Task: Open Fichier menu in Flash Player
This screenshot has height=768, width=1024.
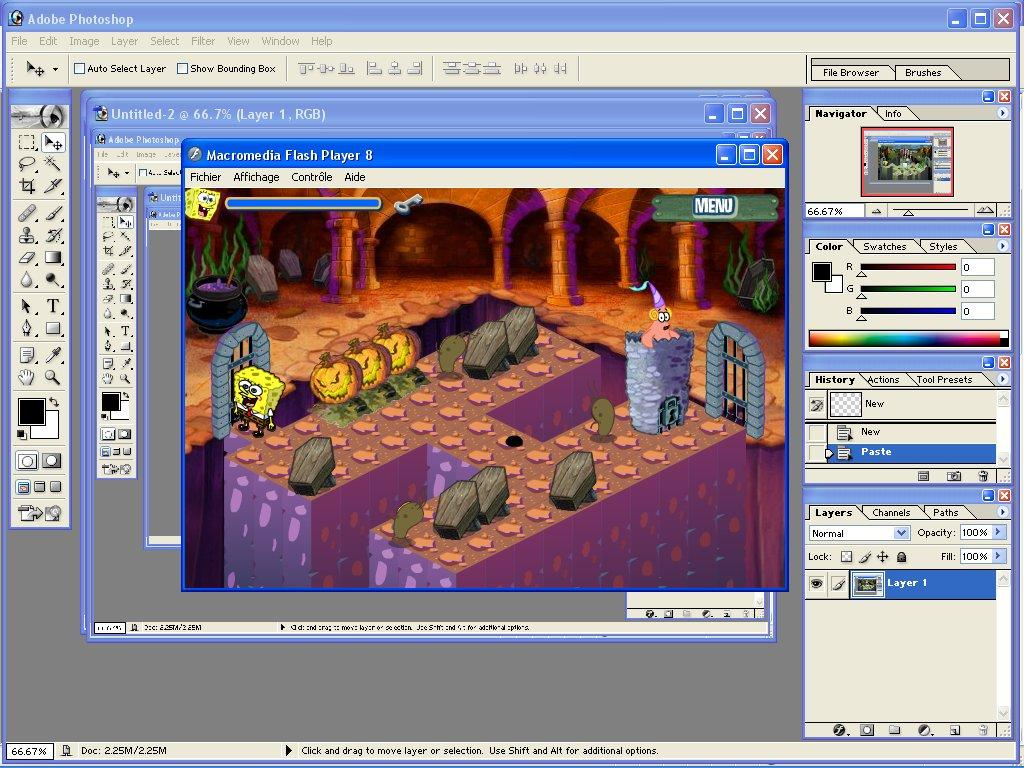Action: click(x=205, y=177)
